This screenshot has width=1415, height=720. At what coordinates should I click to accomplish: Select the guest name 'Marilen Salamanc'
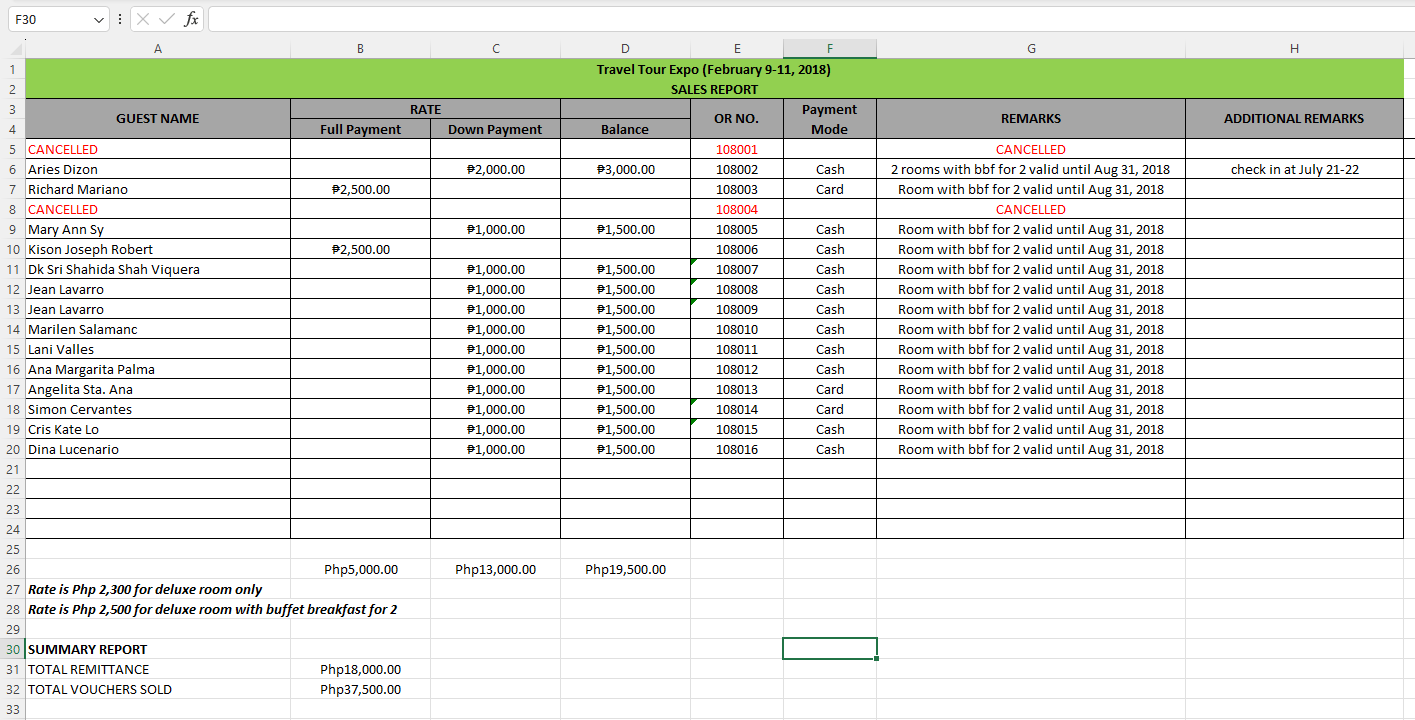click(x=83, y=329)
